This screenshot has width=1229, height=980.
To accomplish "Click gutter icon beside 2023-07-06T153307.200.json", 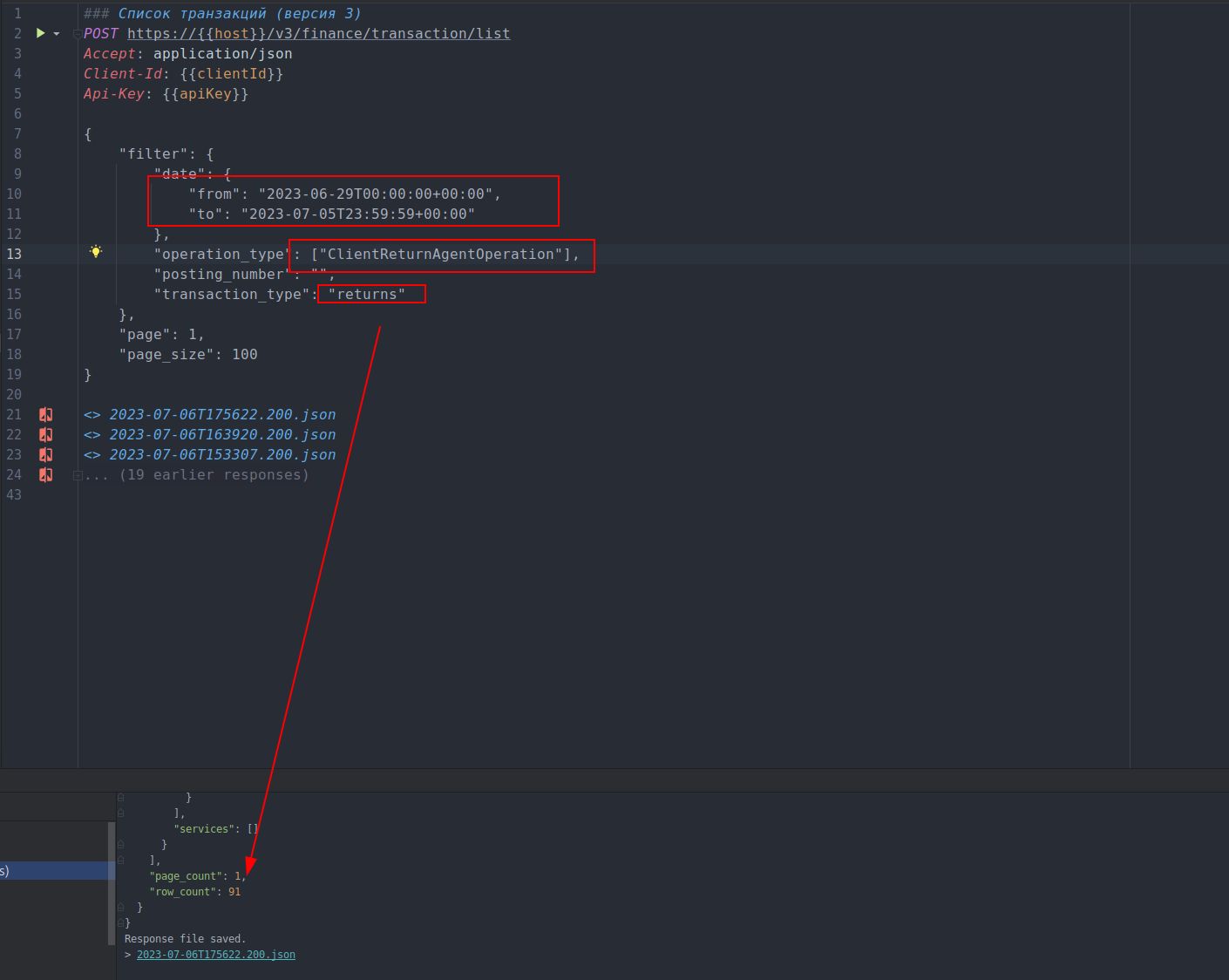I will point(45,455).
